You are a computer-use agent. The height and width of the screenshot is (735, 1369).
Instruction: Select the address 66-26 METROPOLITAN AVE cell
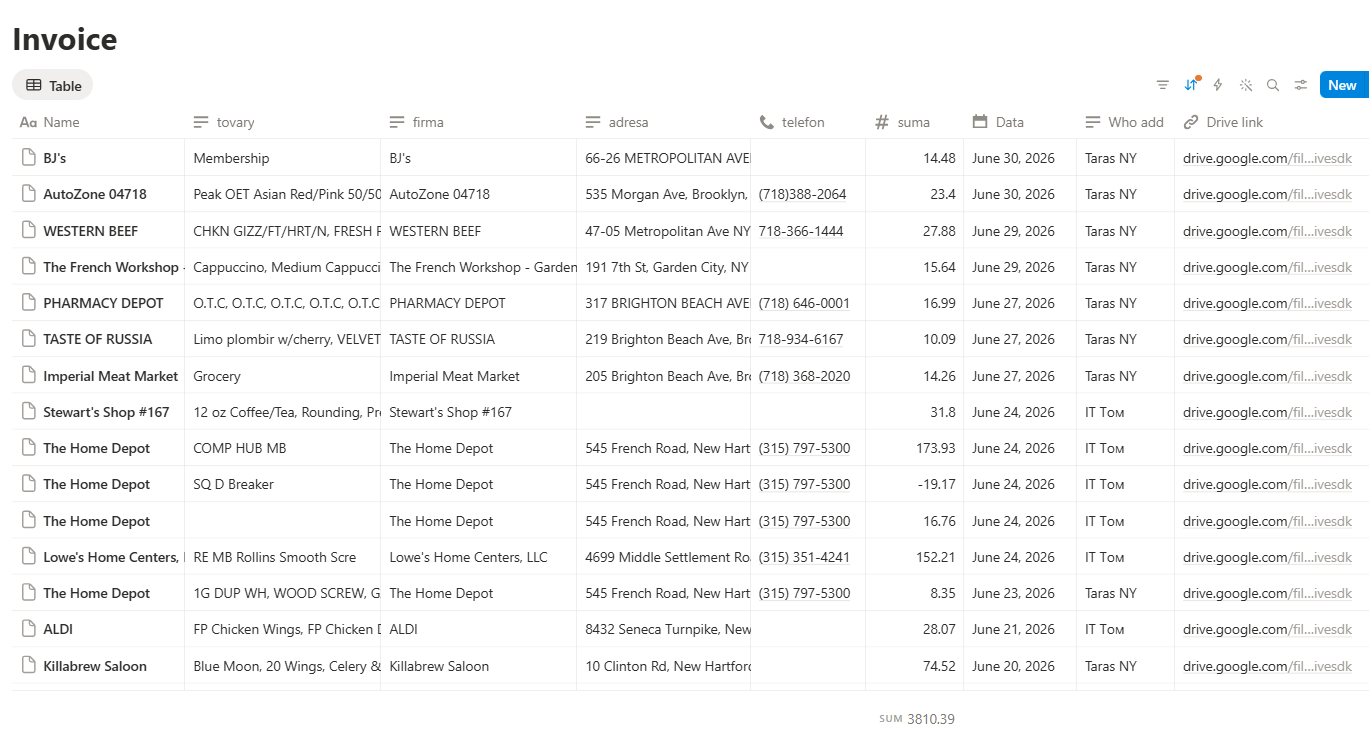pos(663,158)
